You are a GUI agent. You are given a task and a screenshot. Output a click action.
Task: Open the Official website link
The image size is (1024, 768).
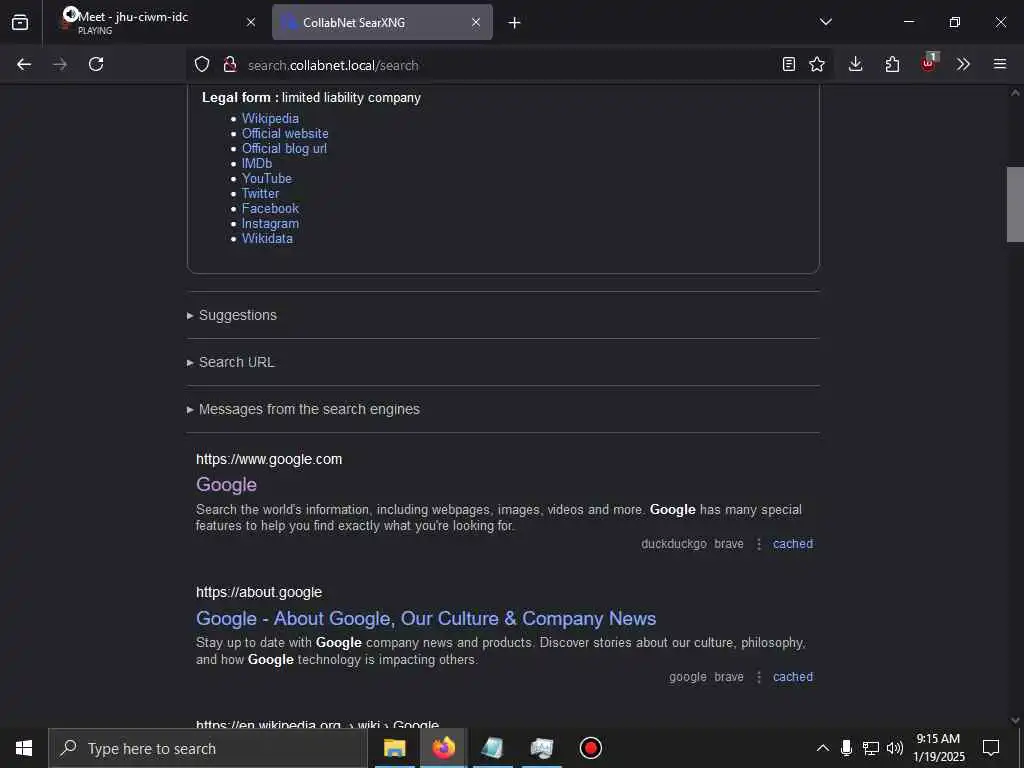click(x=285, y=133)
